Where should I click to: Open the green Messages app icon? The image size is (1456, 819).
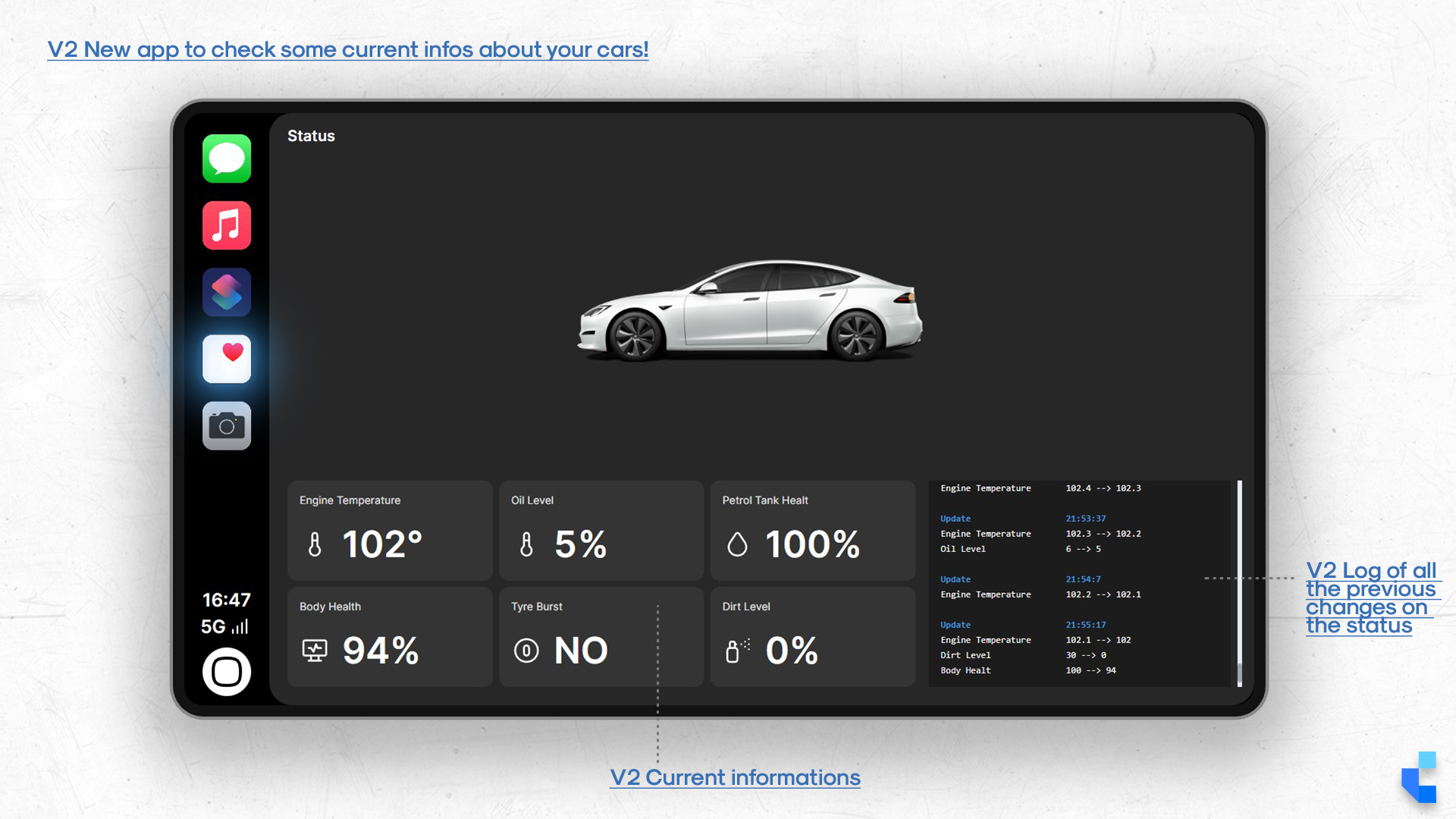point(226,158)
